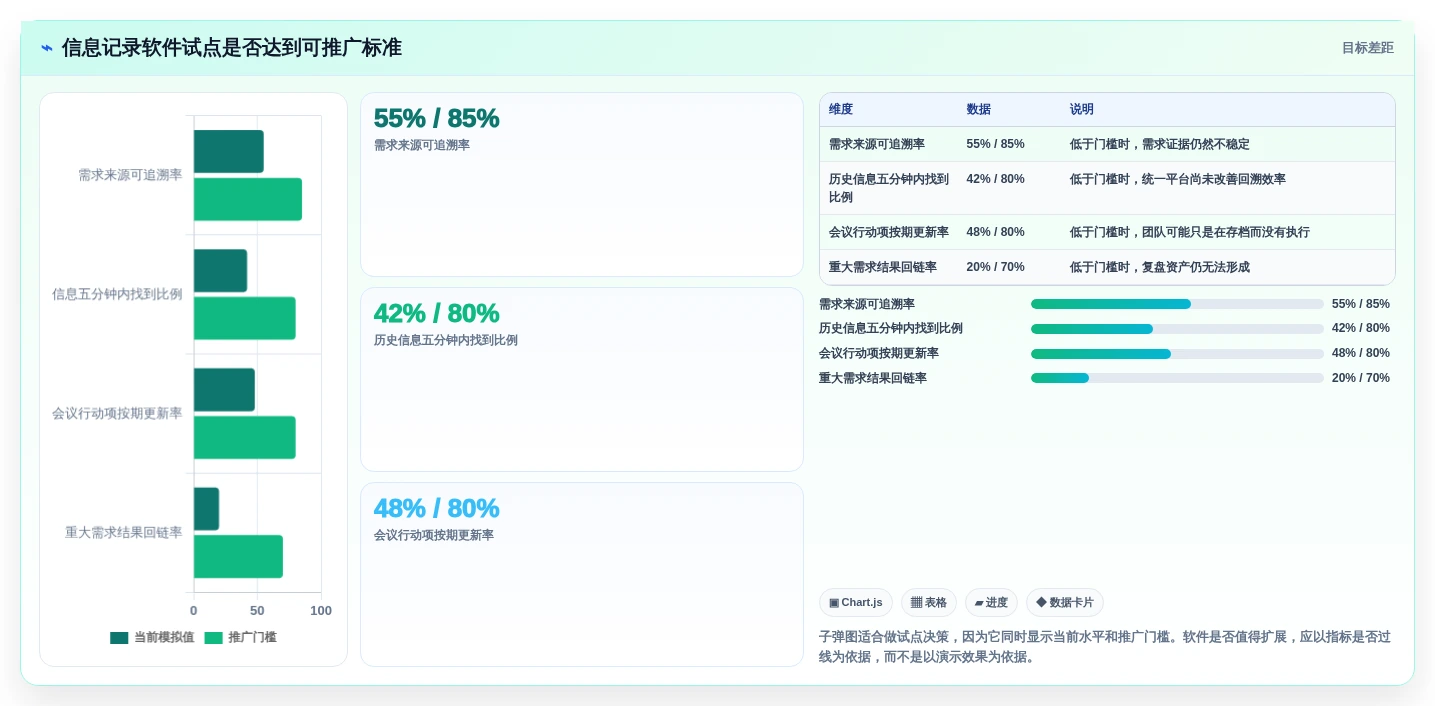The height and width of the screenshot is (706, 1435).
Task: Click chart axis label 重大需求结果回链率
Action: 124,532
